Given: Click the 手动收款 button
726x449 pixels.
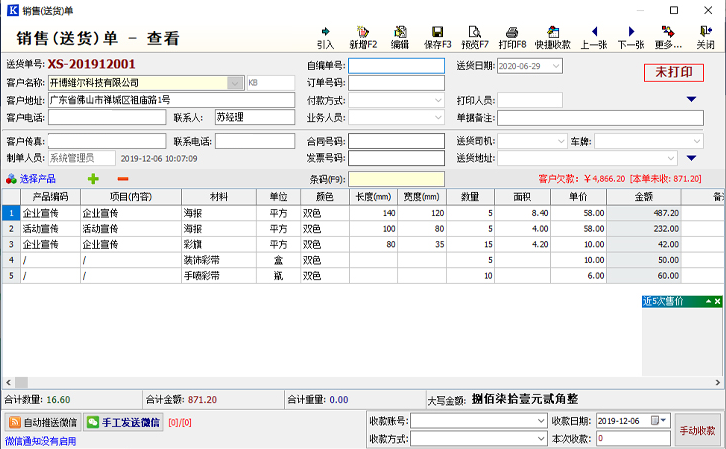Looking at the screenshot, I should 697,430.
